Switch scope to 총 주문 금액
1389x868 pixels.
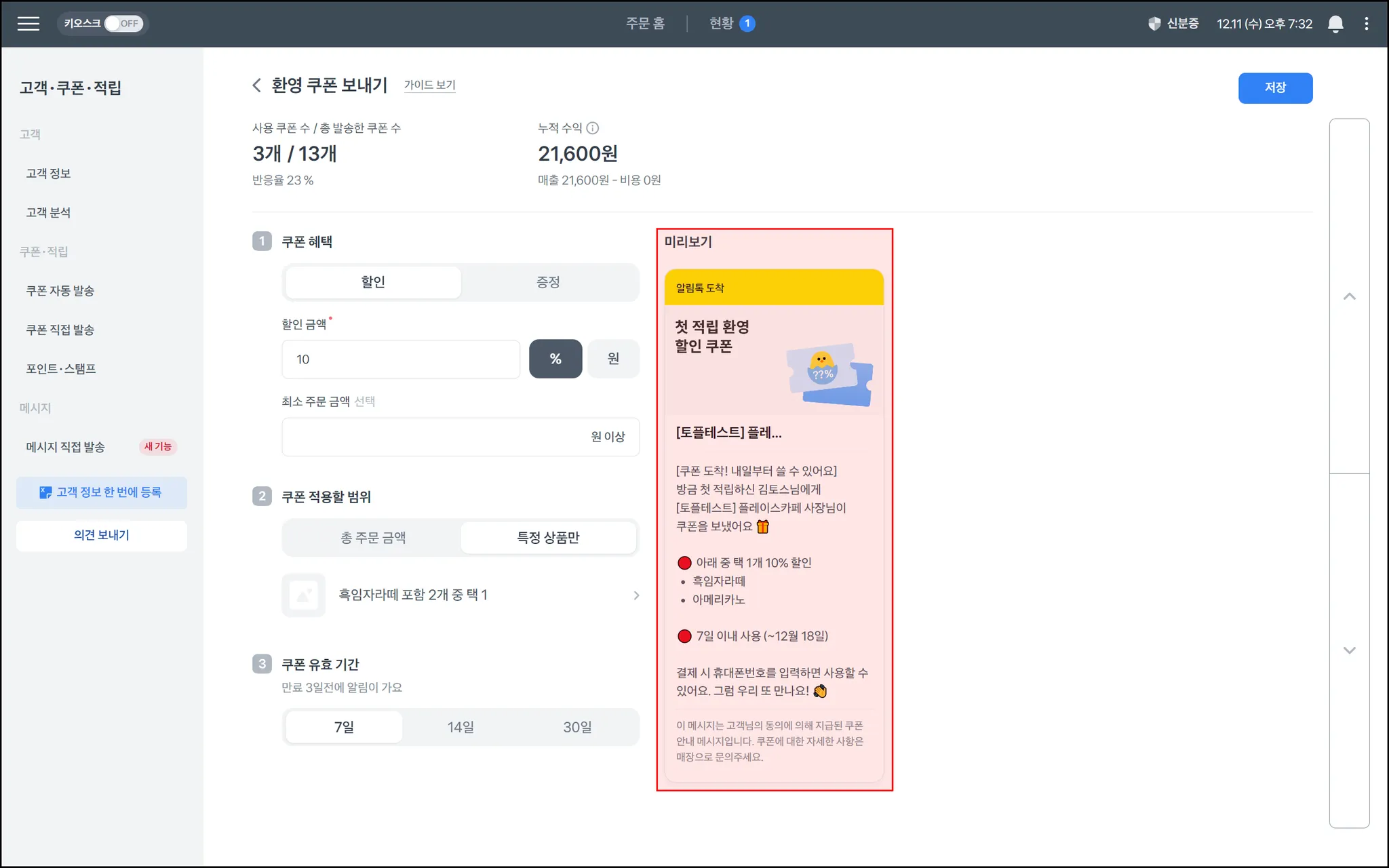(373, 538)
